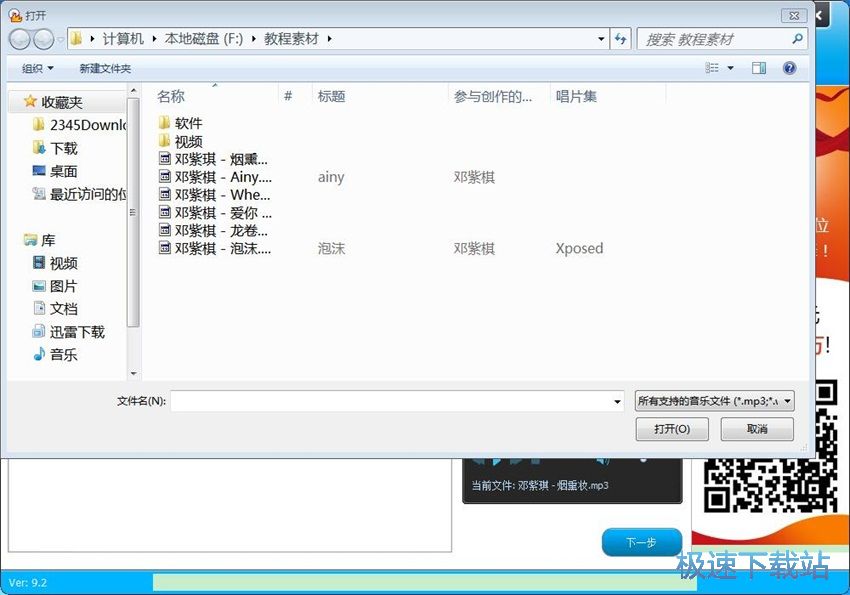Open 视频 library in sidebar
The height and width of the screenshot is (595, 850).
pos(55,263)
